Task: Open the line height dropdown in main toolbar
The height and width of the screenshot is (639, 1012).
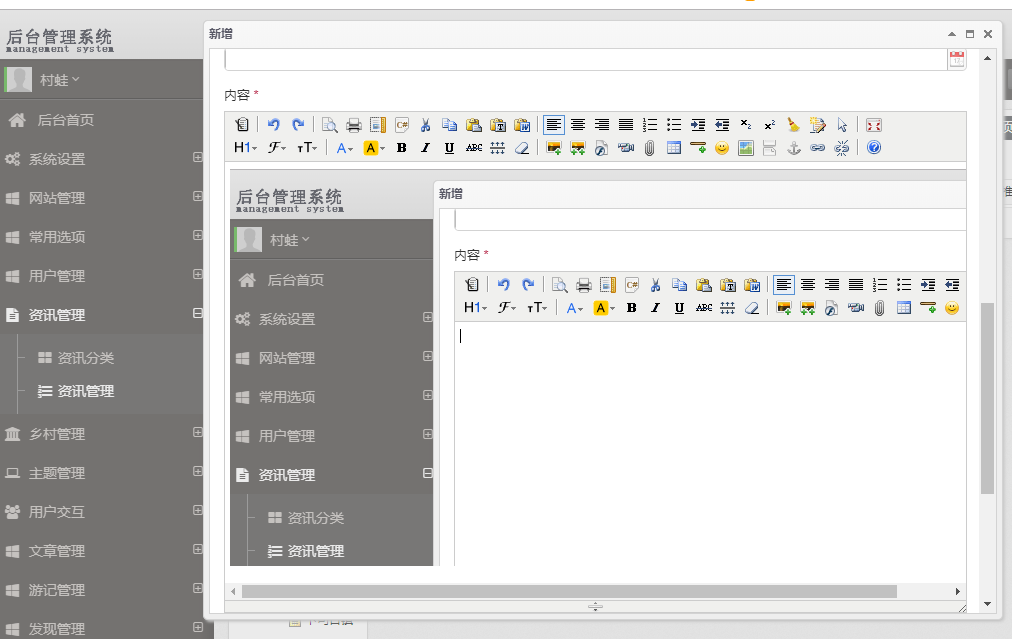Action: pos(498,148)
